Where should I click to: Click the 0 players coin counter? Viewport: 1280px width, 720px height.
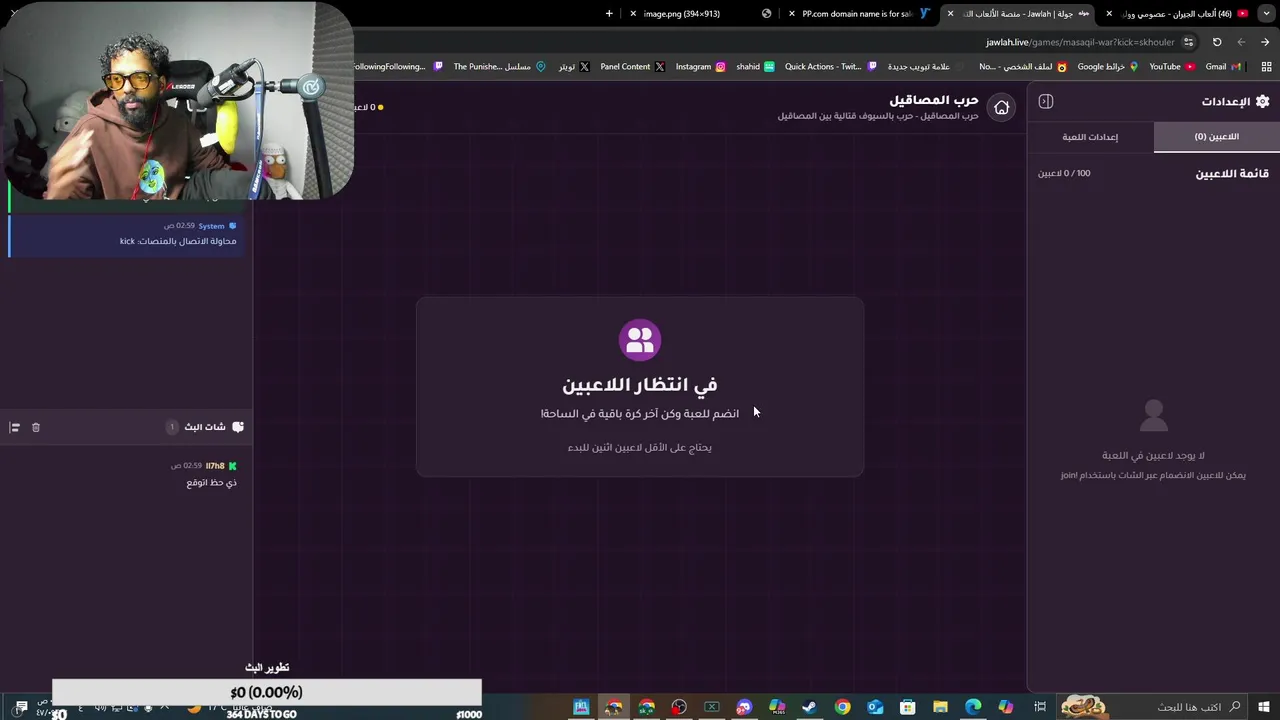(369, 107)
